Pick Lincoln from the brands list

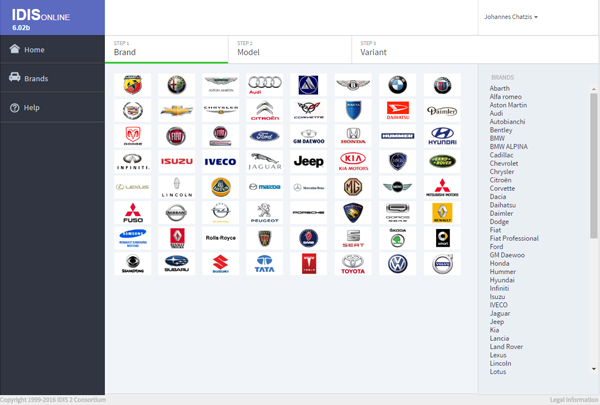coord(500,363)
